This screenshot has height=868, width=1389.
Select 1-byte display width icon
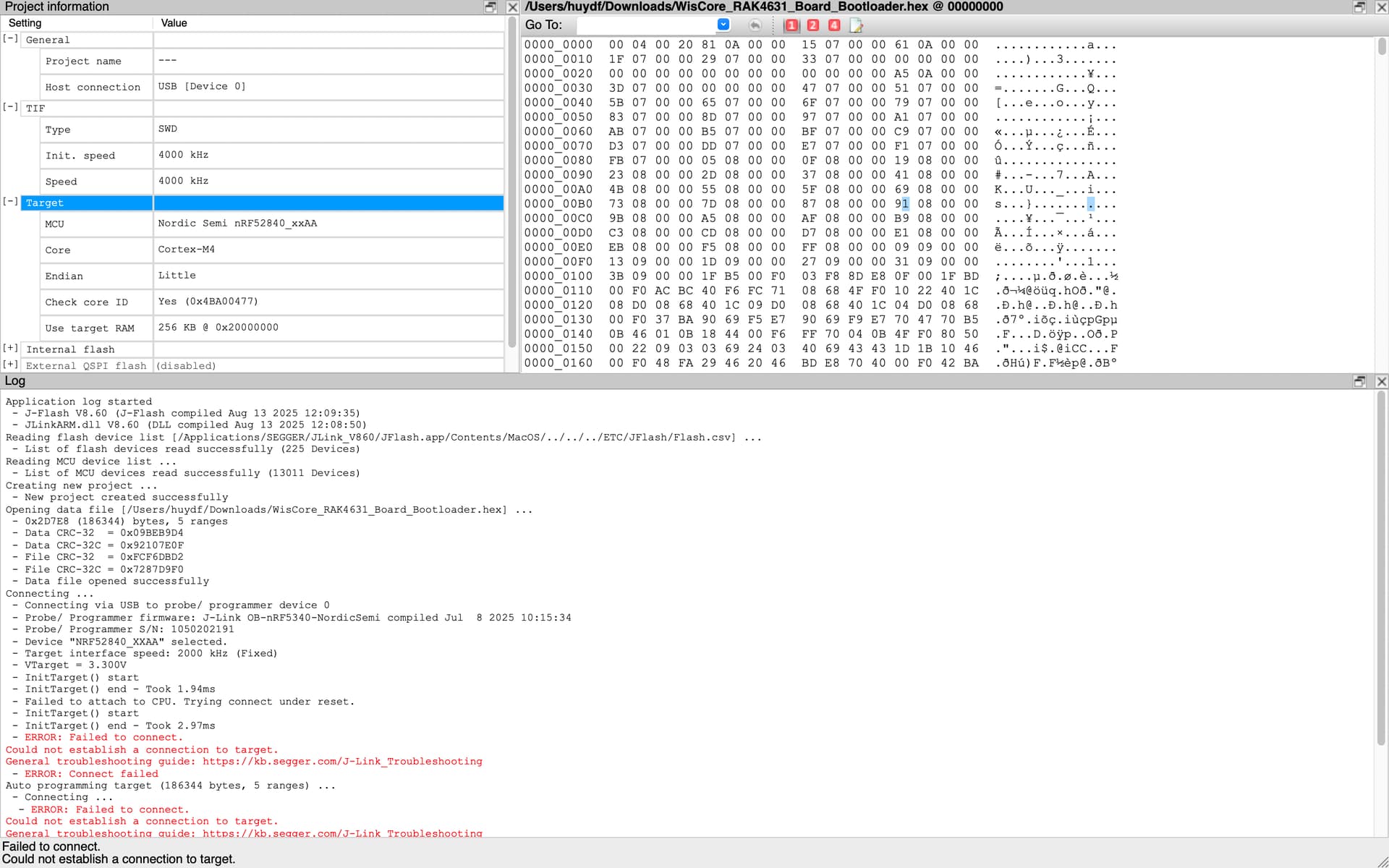(791, 25)
